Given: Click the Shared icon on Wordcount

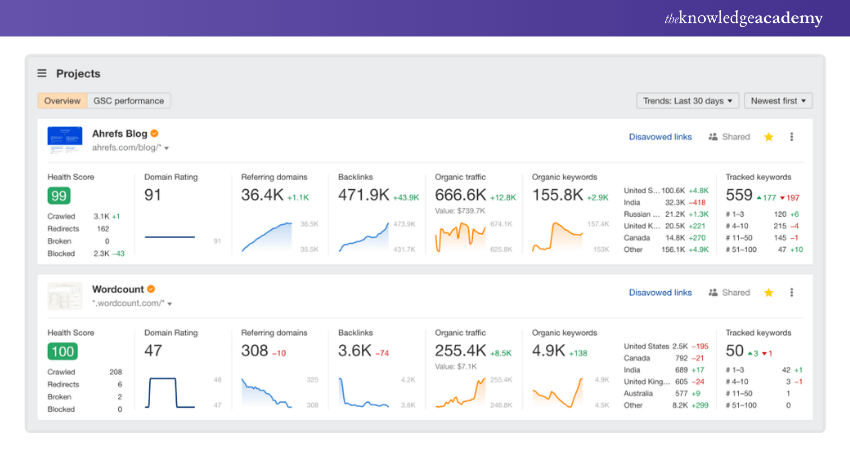Looking at the screenshot, I should pos(713,293).
